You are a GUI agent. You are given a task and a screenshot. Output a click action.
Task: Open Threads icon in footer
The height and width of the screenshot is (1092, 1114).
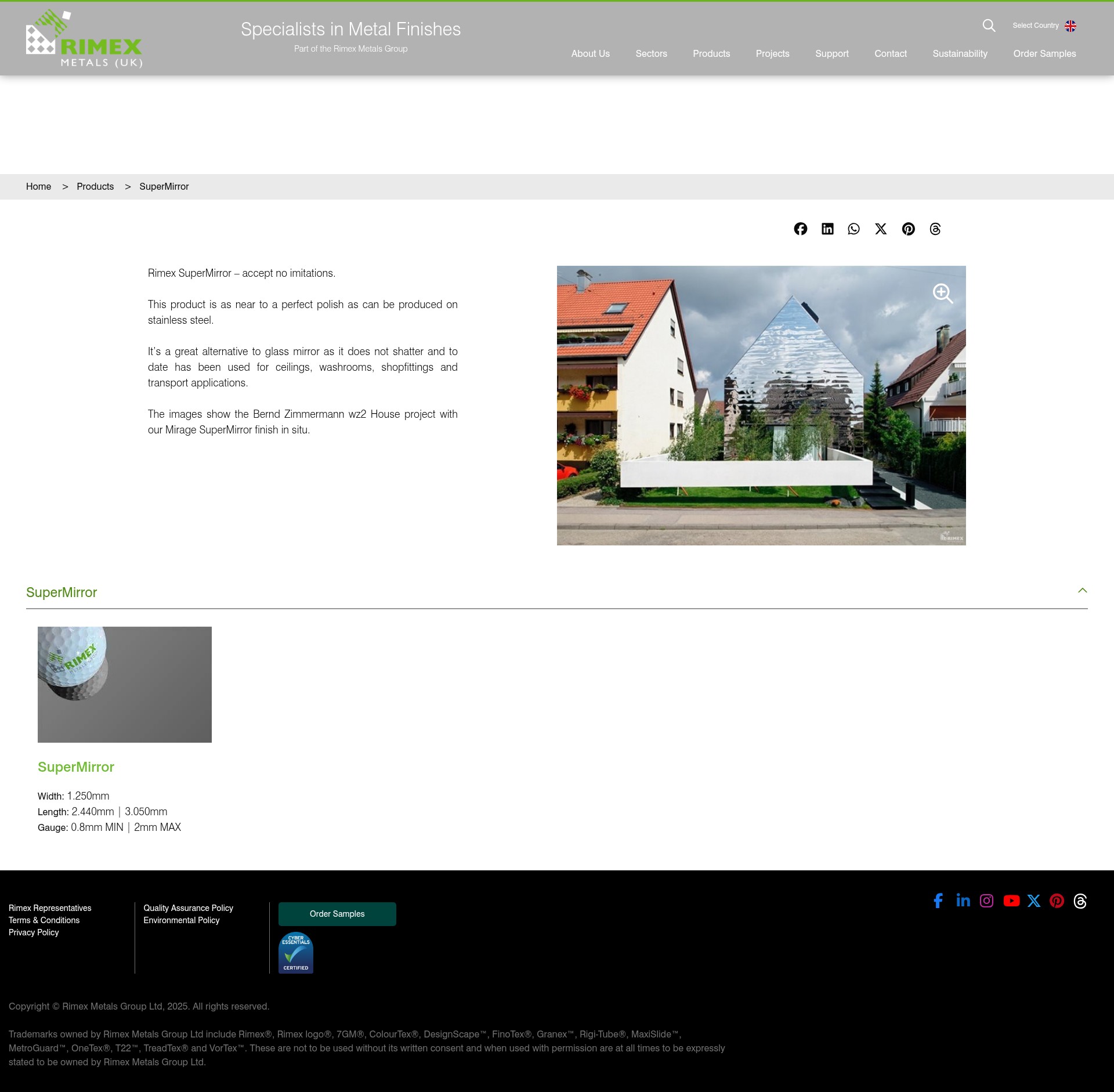point(1080,901)
